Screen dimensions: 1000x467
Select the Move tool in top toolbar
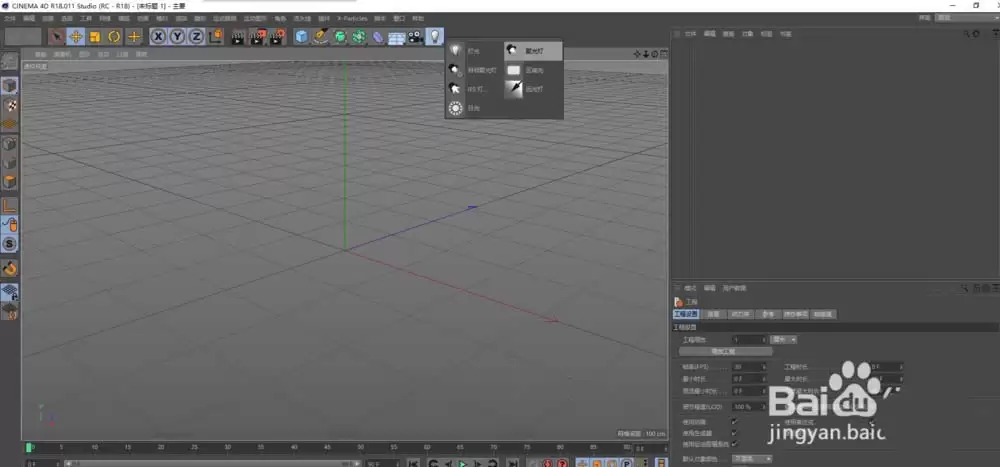coord(75,37)
